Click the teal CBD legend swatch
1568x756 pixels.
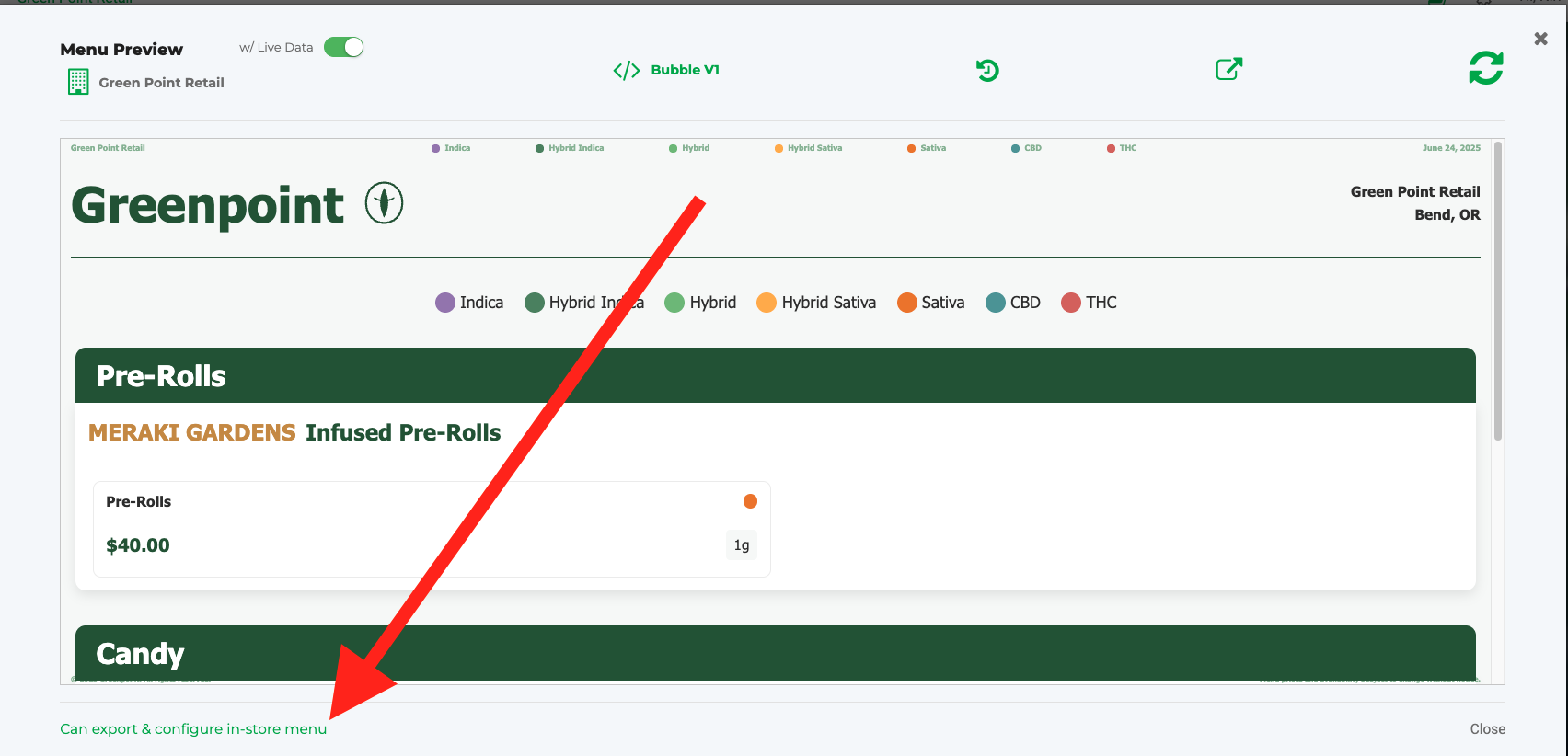[x=996, y=303]
